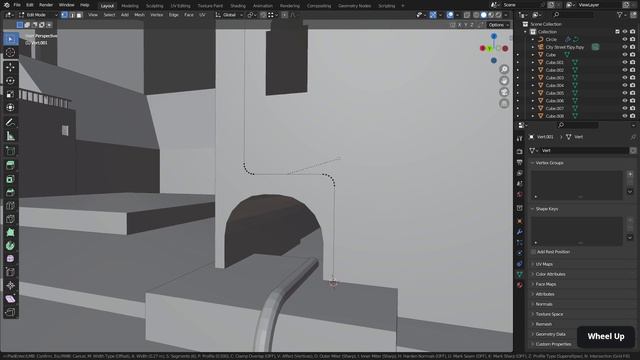640x360 pixels.
Task: Select the Add Cube tool
Action: (x=11, y=151)
